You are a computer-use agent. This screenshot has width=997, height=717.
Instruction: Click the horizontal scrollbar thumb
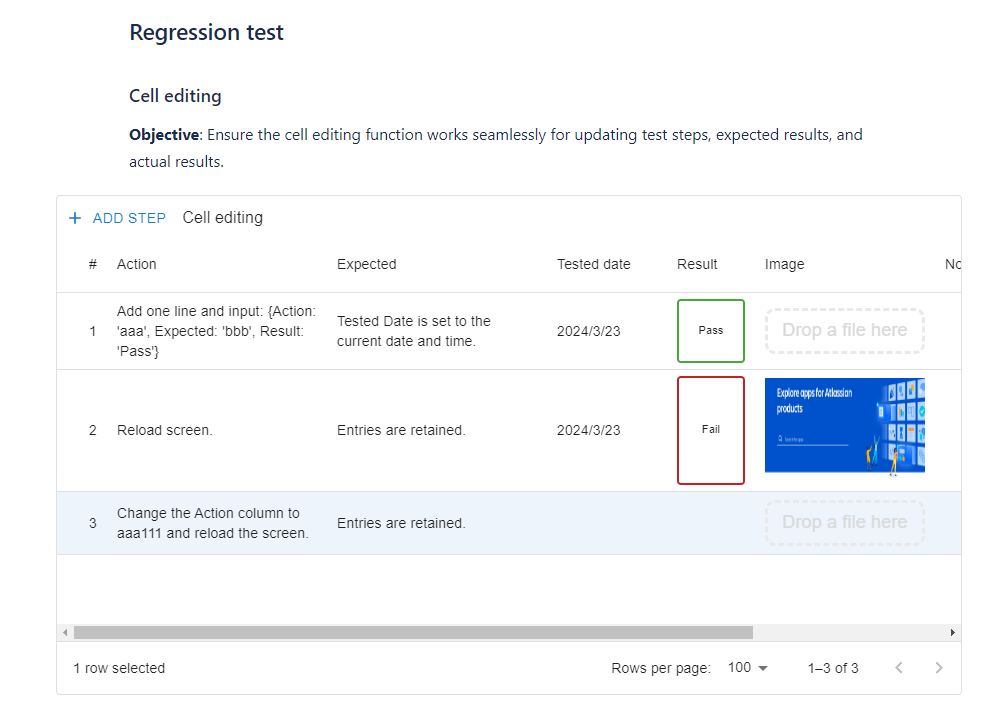pos(412,632)
